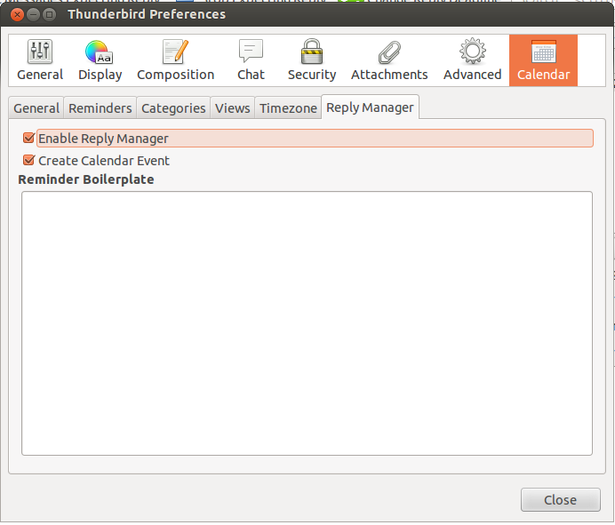Viewport: 615px width, 525px height.
Task: Select the Reply Manager tab
Action: [x=370, y=107]
